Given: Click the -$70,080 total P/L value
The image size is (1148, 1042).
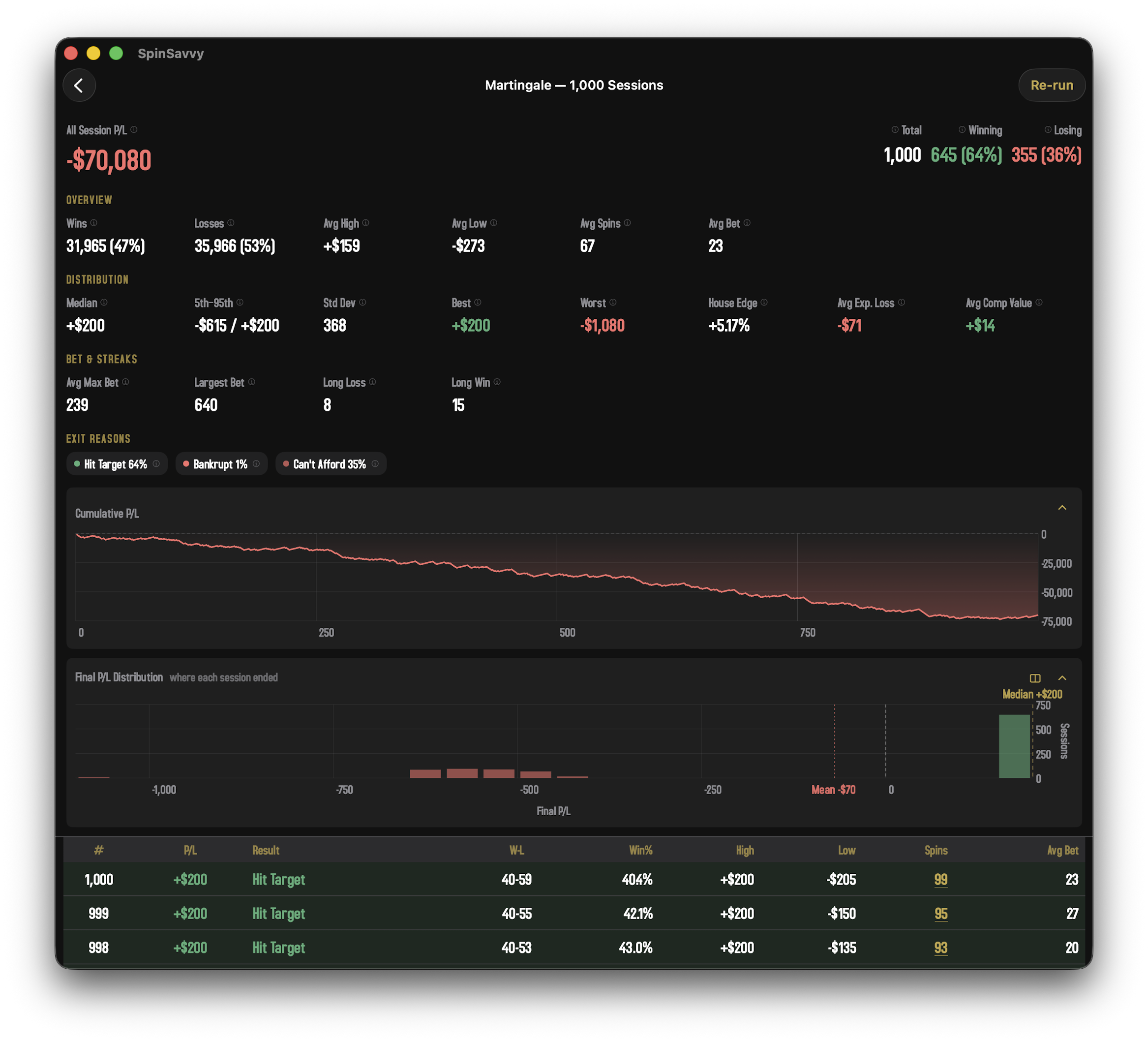Looking at the screenshot, I should point(109,160).
